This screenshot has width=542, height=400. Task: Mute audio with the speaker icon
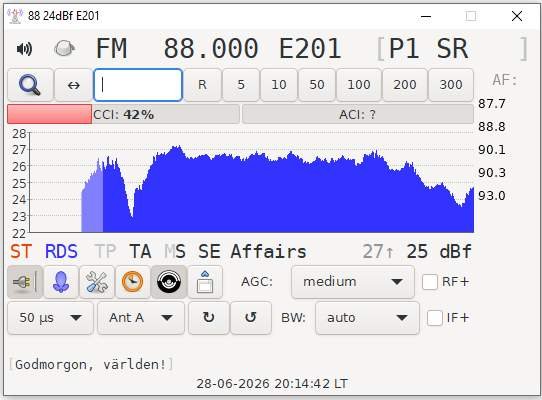(24, 49)
